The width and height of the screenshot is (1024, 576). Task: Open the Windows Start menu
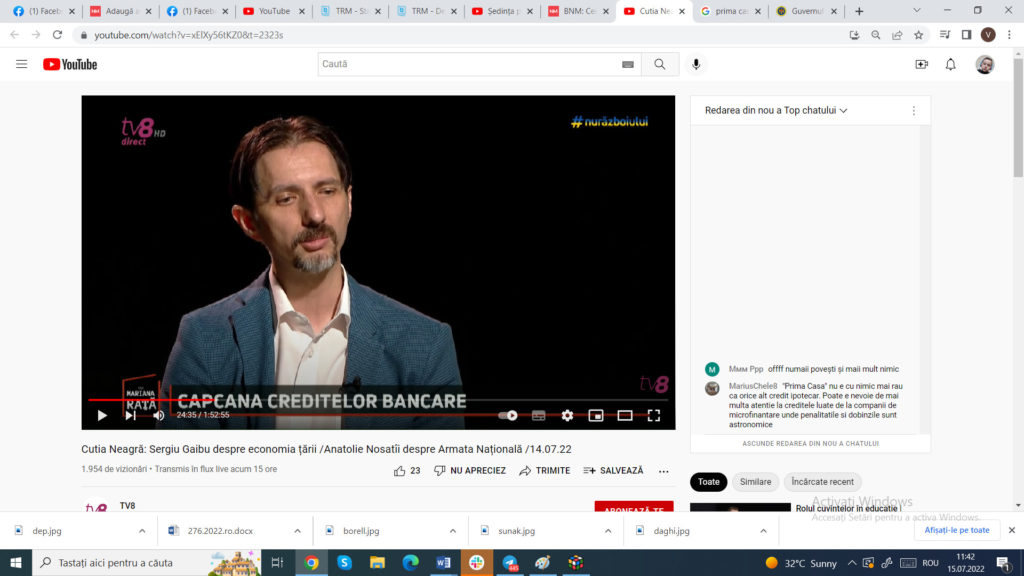point(16,562)
